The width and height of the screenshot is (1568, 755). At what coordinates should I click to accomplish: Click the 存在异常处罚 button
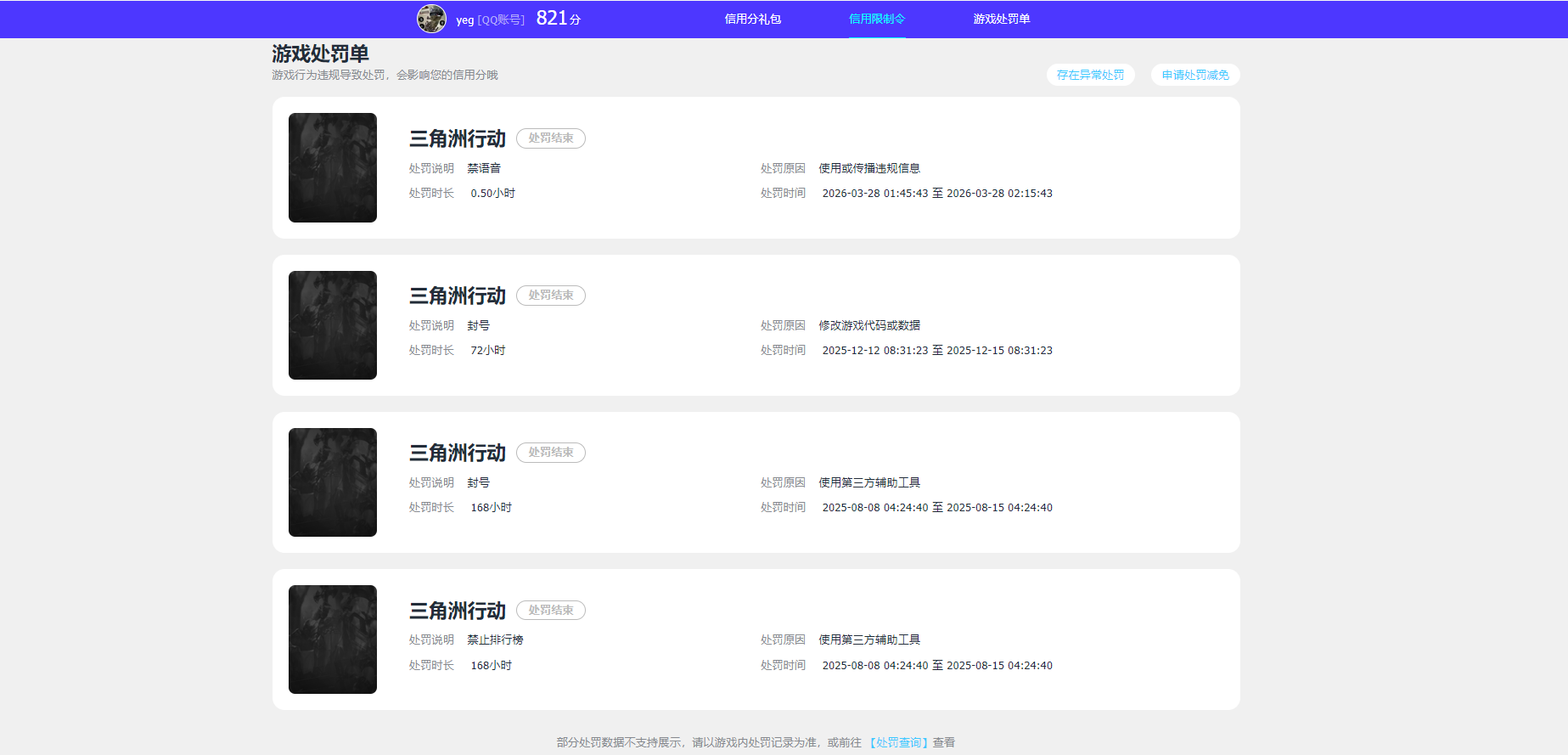click(1091, 75)
